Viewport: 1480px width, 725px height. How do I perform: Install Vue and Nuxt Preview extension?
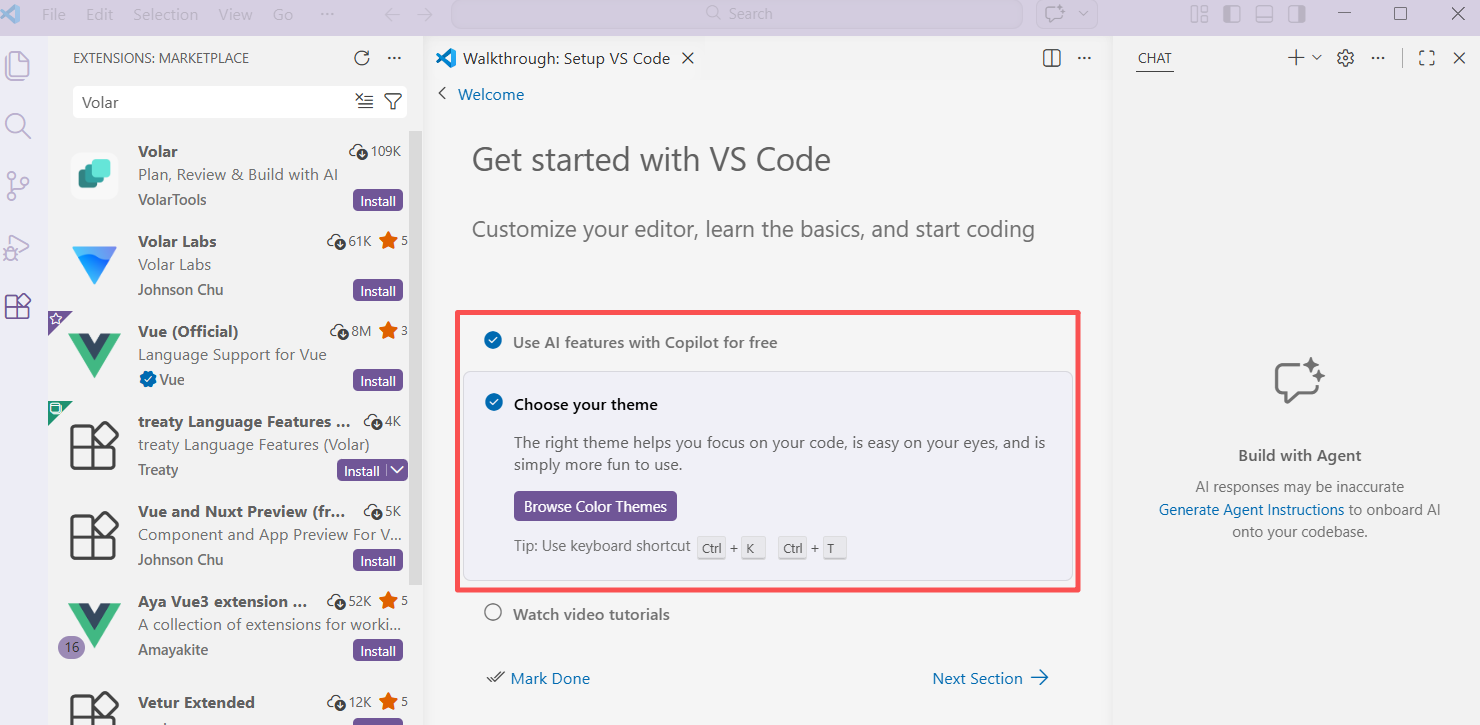point(378,561)
